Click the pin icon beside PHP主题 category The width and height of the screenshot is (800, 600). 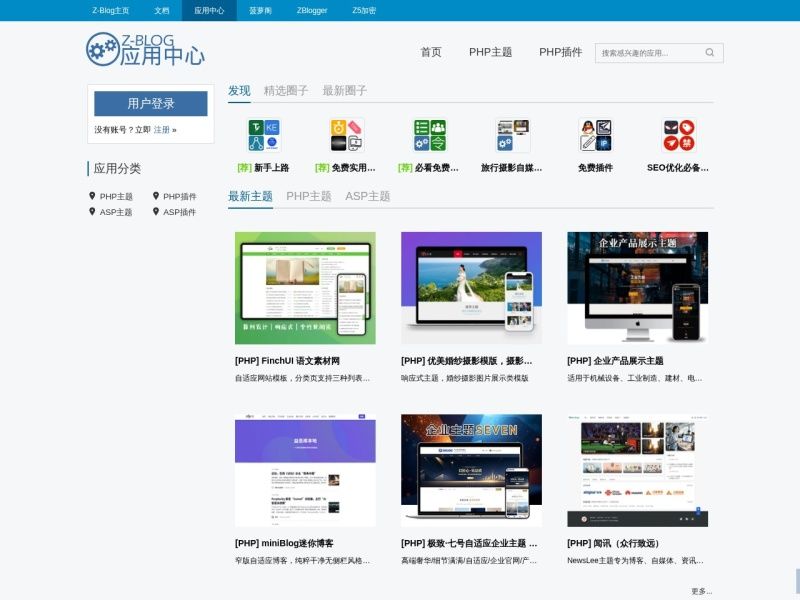(92, 196)
